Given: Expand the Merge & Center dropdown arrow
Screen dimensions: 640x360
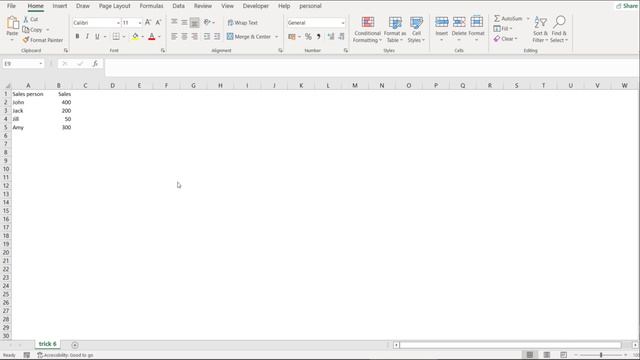Looking at the screenshot, I should click(x=276, y=37).
